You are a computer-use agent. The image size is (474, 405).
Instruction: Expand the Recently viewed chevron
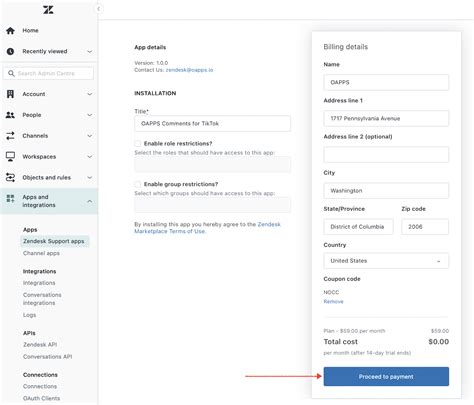tap(90, 52)
